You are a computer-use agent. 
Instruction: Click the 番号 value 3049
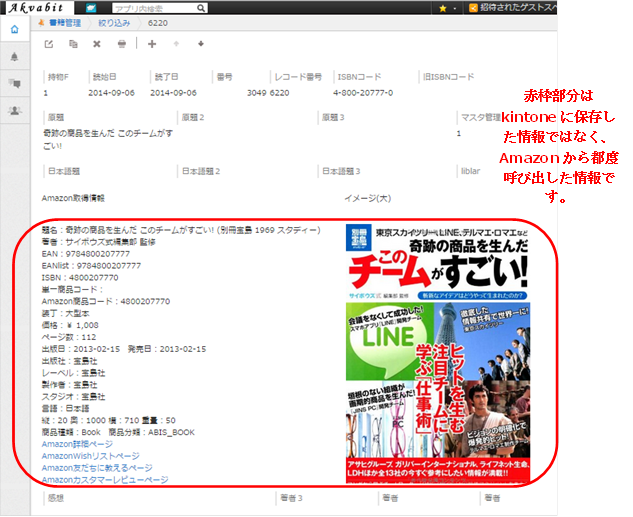256,93
